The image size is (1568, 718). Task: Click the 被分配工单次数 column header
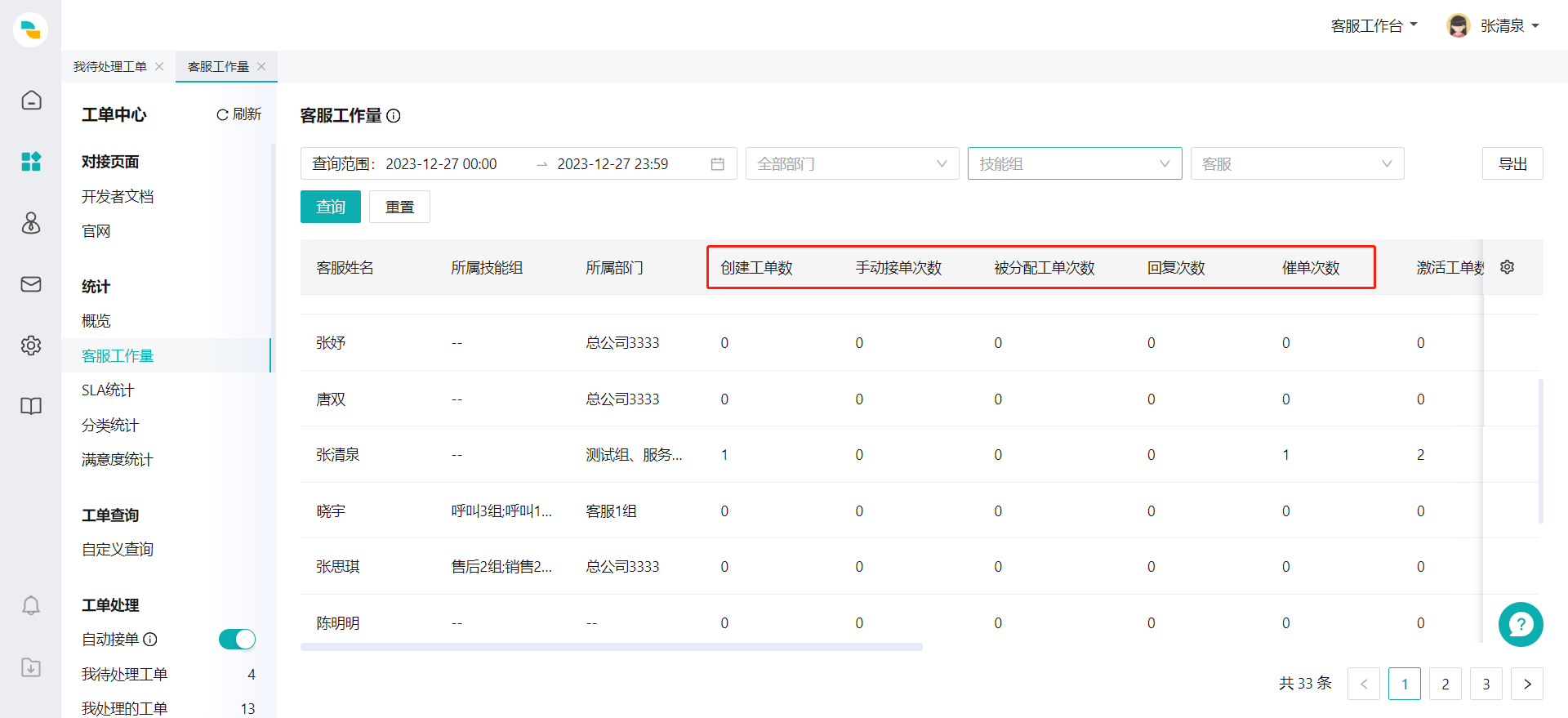click(1045, 268)
